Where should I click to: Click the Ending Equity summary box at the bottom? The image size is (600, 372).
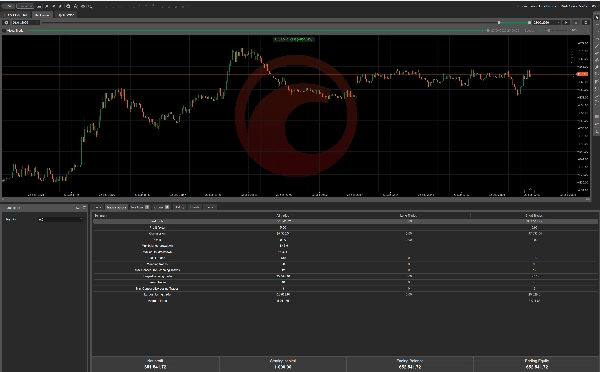pos(536,364)
